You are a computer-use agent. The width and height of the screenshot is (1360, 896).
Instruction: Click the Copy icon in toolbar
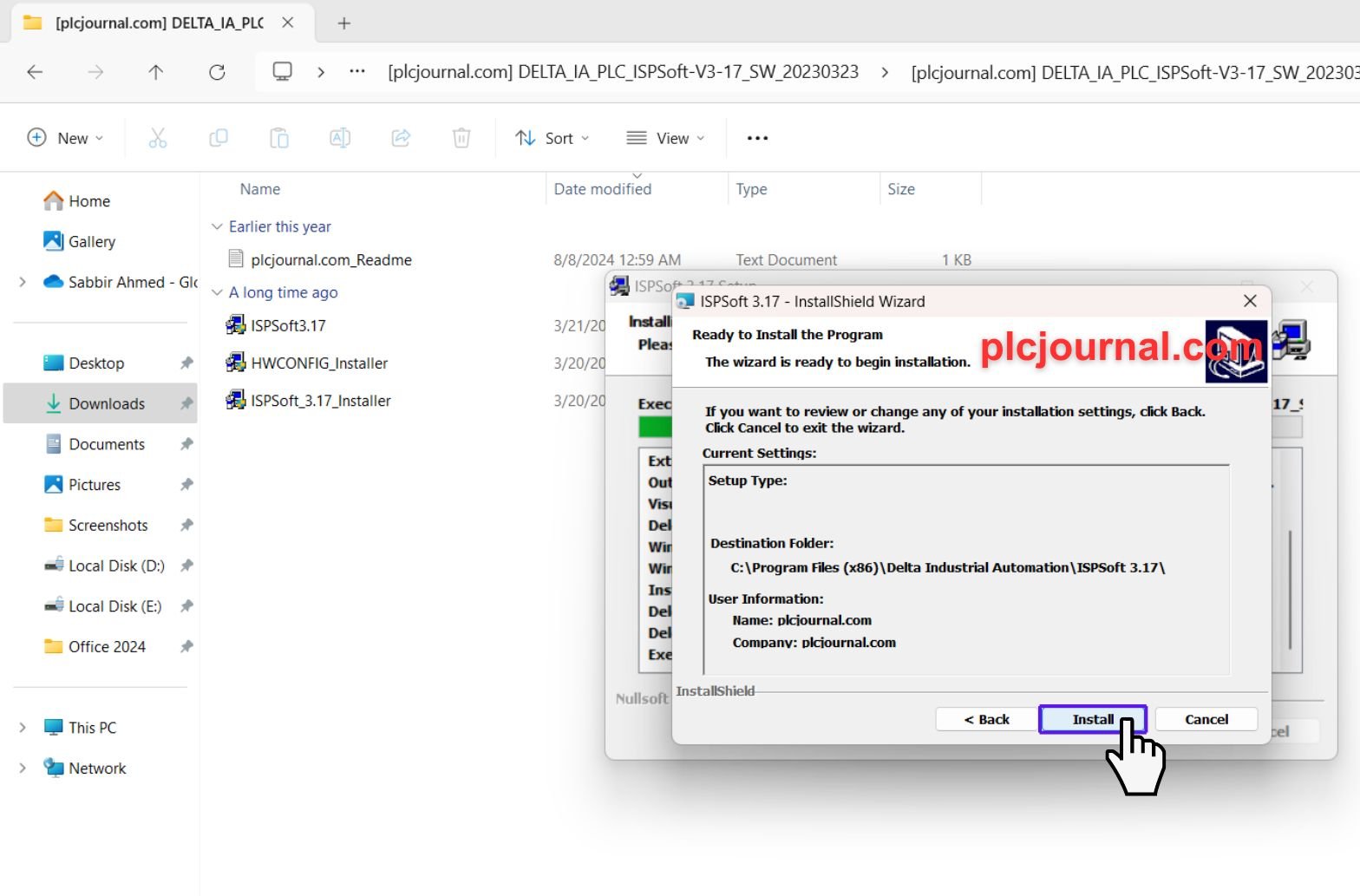(219, 138)
